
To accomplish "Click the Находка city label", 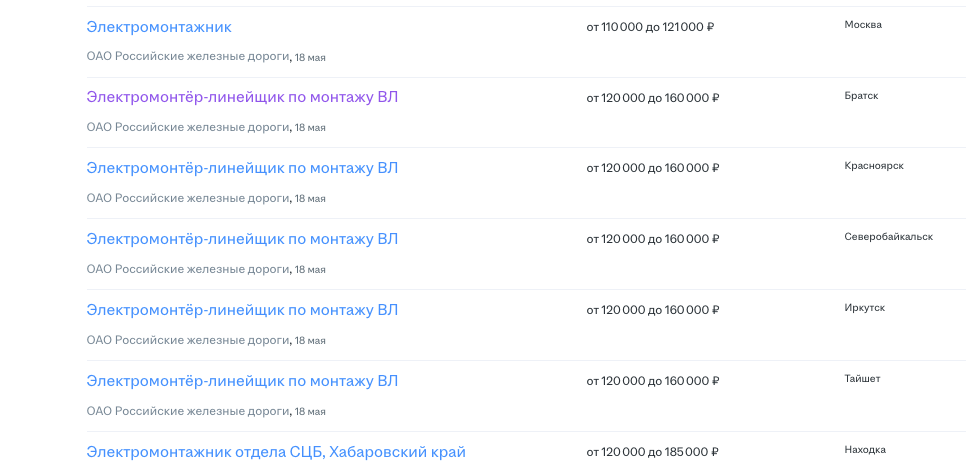I will tap(864, 449).
